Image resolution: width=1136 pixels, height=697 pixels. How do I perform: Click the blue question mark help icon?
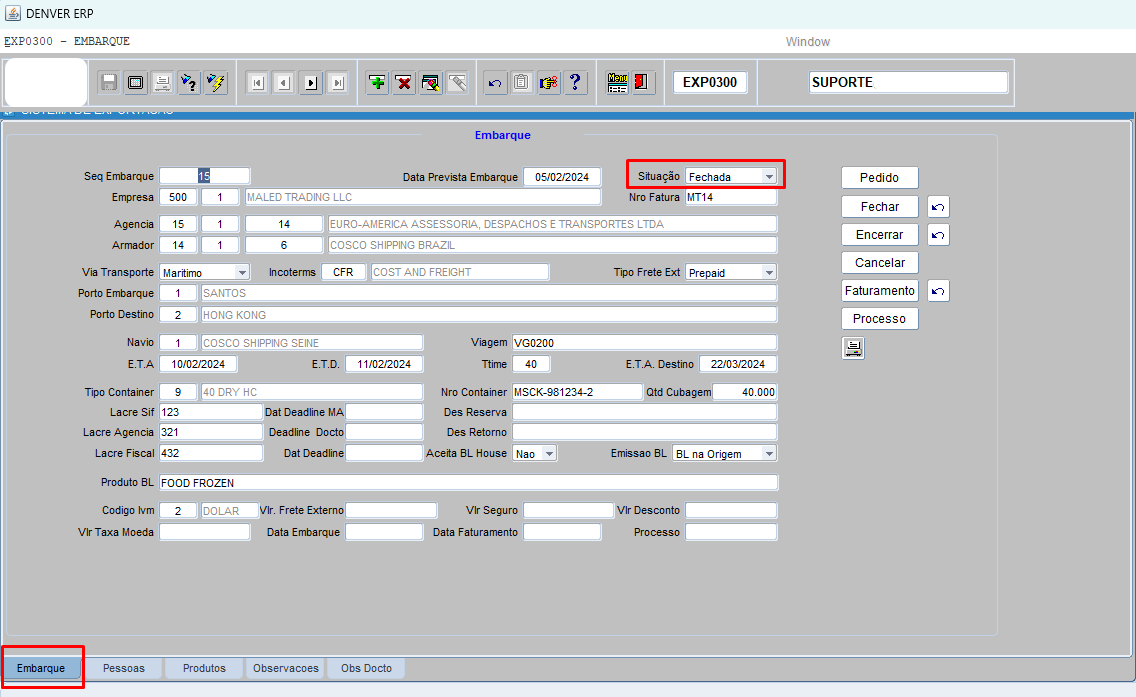pyautogui.click(x=575, y=83)
